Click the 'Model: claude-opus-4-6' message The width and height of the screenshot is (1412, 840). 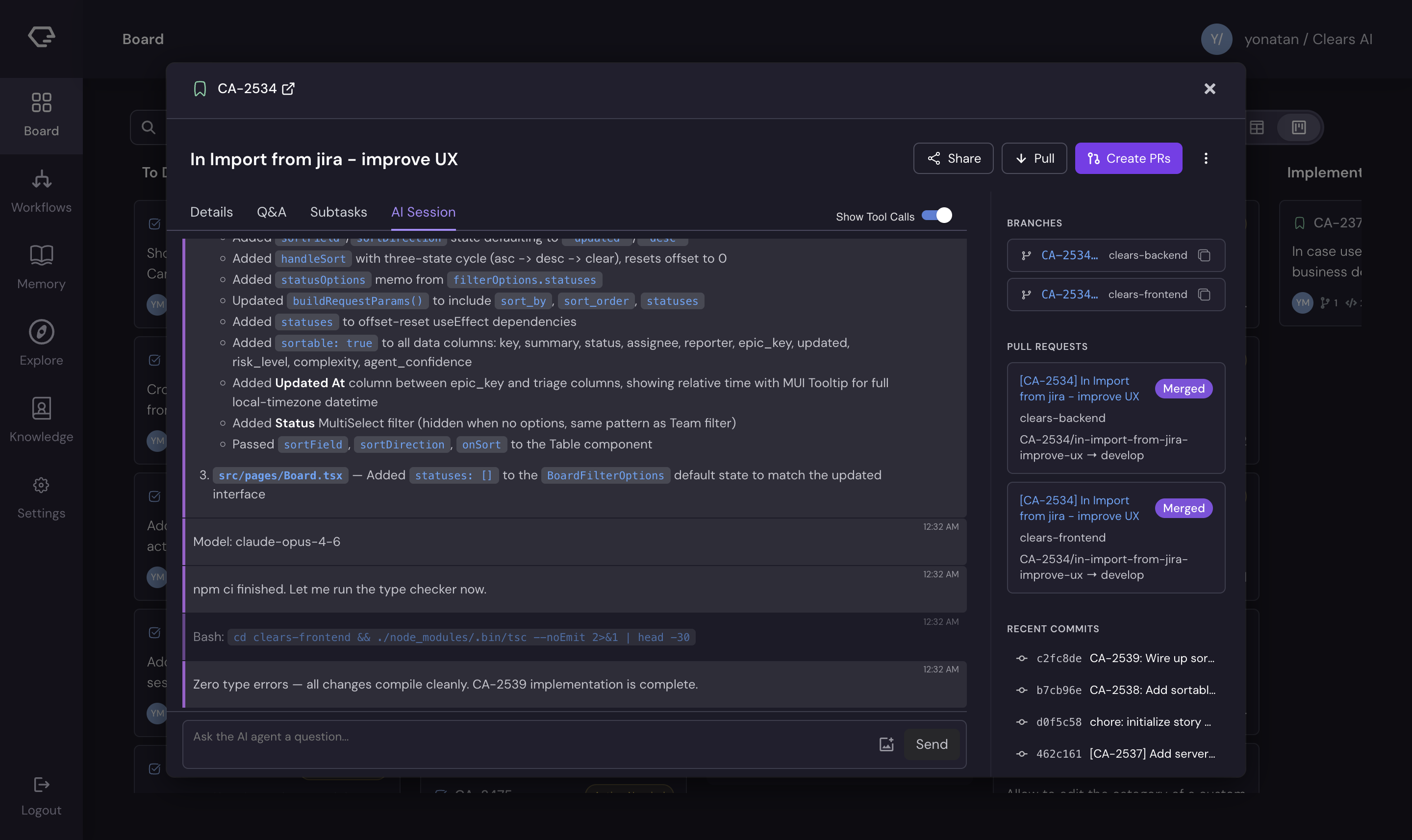coord(575,542)
